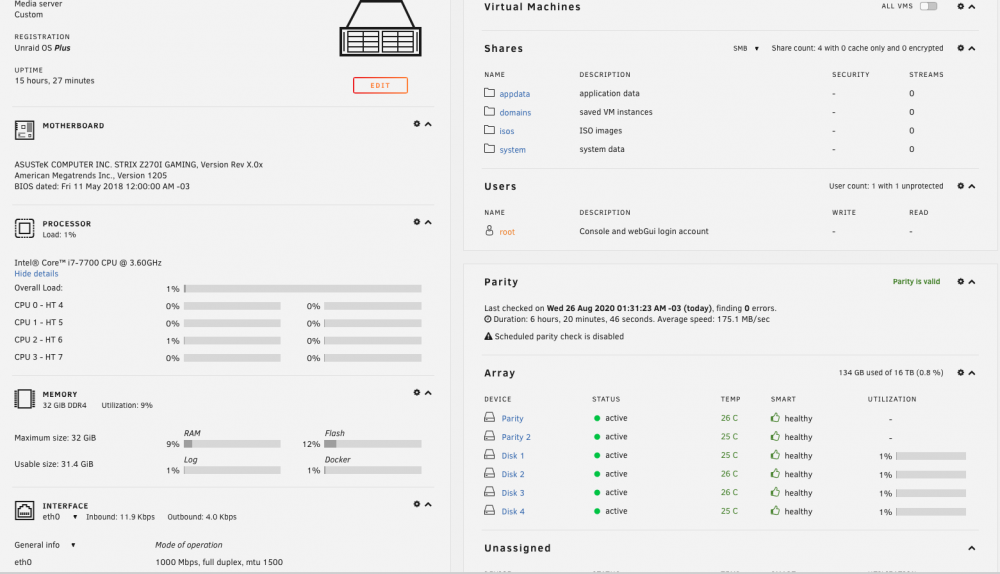Collapse the Parity section chevron
This screenshot has height=574, width=1000.
tap(972, 282)
